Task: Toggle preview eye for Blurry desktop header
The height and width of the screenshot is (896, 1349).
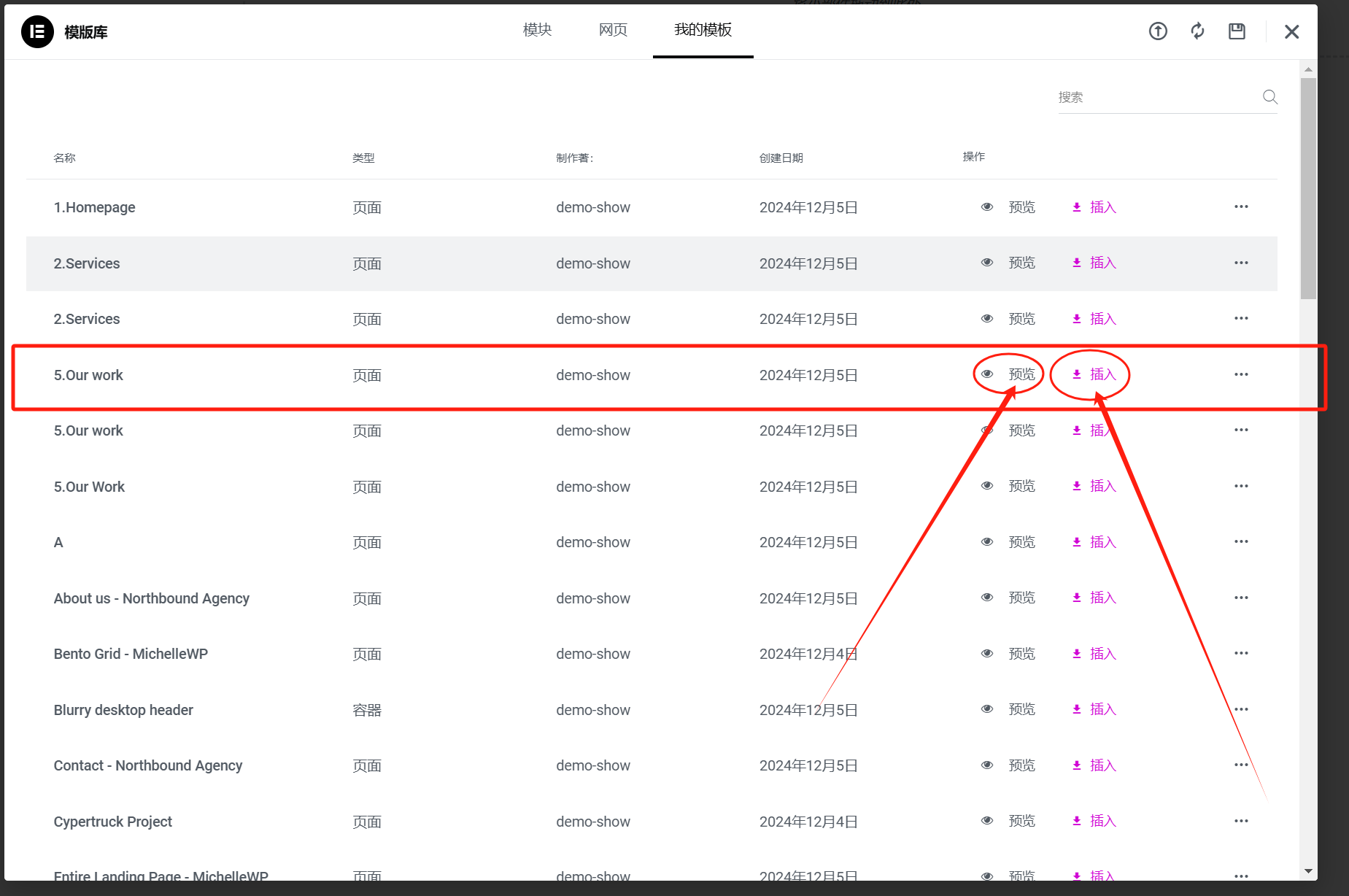Action: click(x=986, y=708)
